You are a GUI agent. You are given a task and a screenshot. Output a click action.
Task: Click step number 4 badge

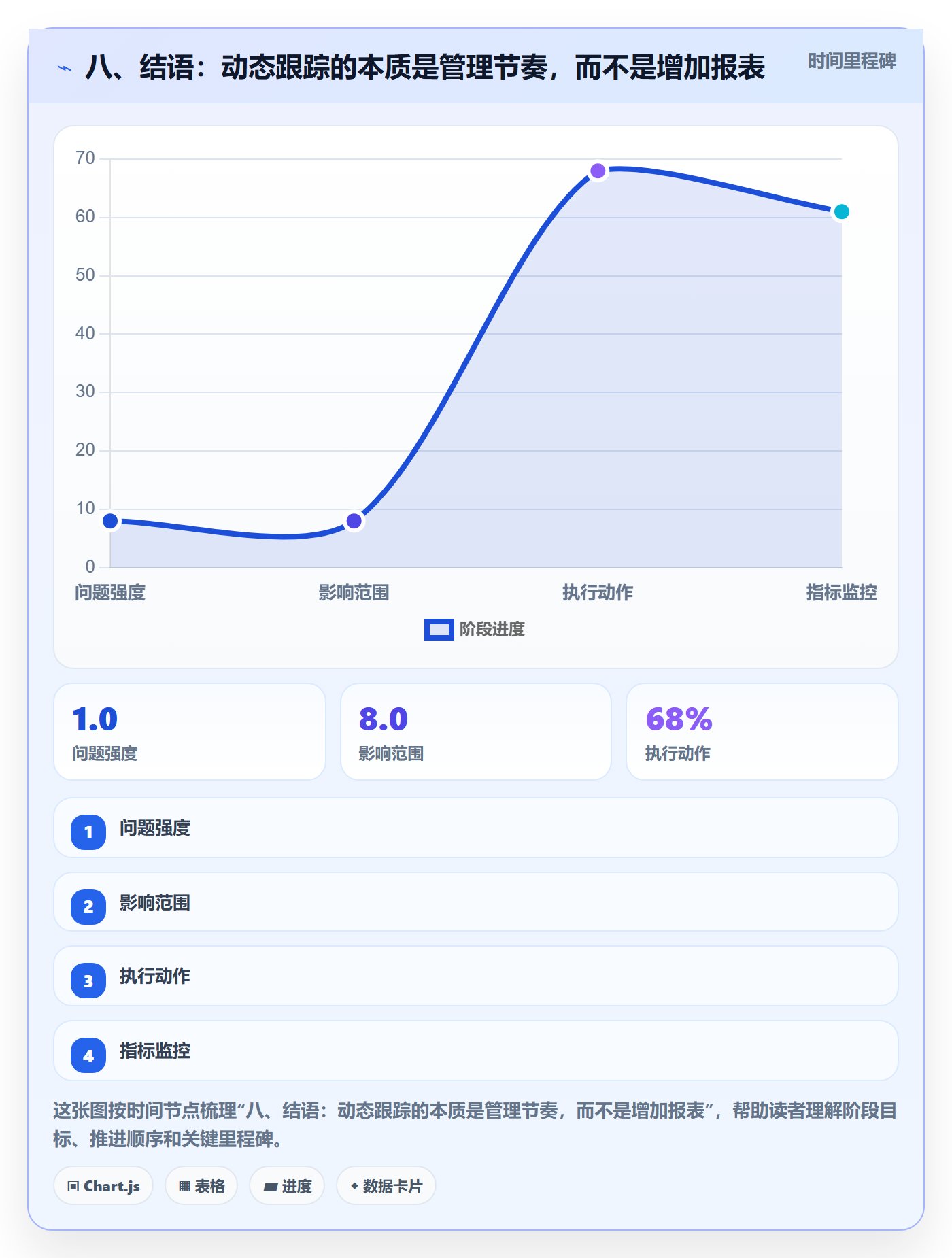click(x=88, y=1055)
